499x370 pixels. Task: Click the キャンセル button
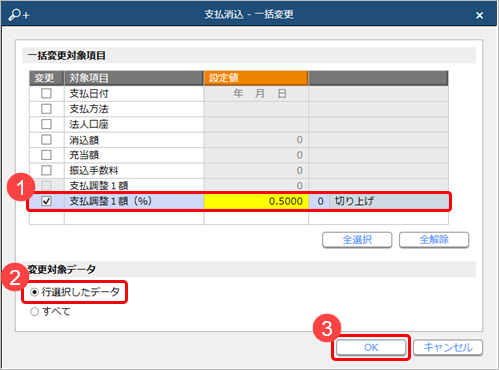(448, 347)
